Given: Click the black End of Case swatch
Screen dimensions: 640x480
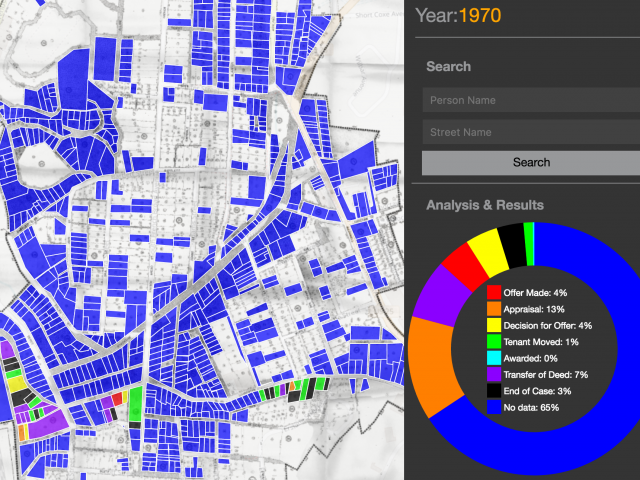Looking at the screenshot, I should click(x=494, y=391).
